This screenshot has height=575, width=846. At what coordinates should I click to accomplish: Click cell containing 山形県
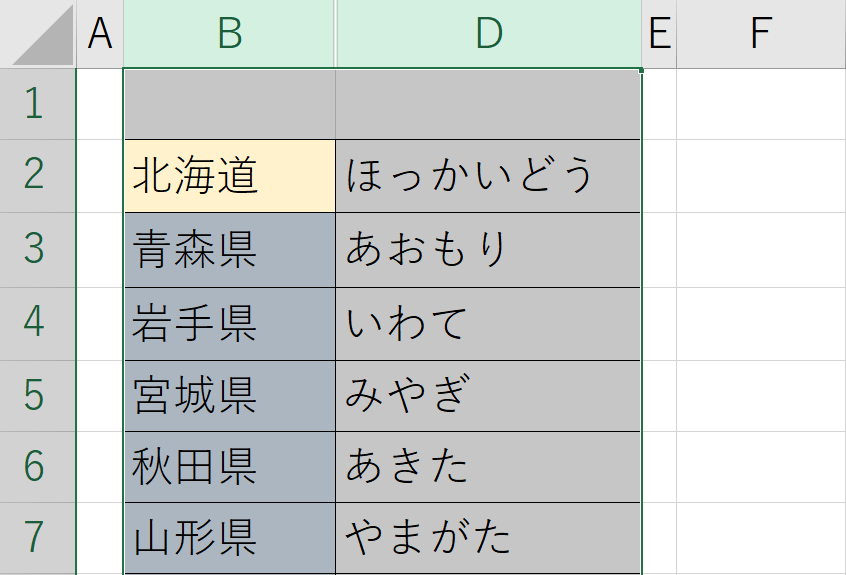pyautogui.click(x=230, y=538)
